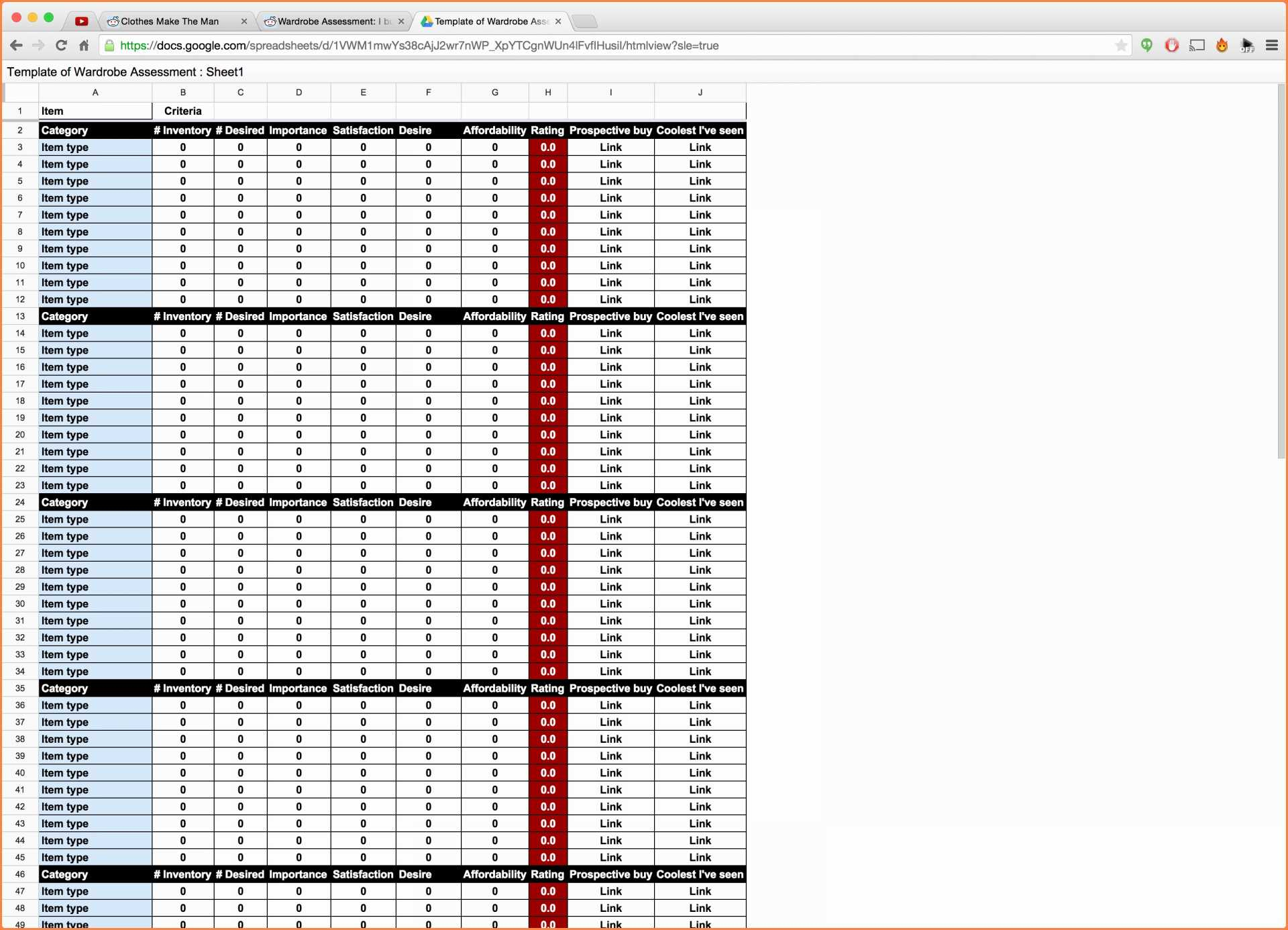1288x930 pixels.
Task: Switch to pinned YouTube tab
Action: (x=82, y=21)
